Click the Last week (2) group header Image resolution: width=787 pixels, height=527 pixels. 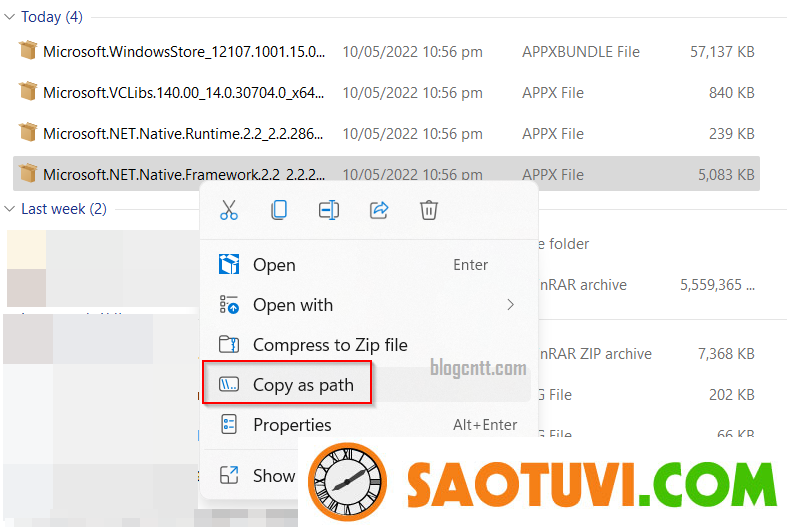click(64, 209)
